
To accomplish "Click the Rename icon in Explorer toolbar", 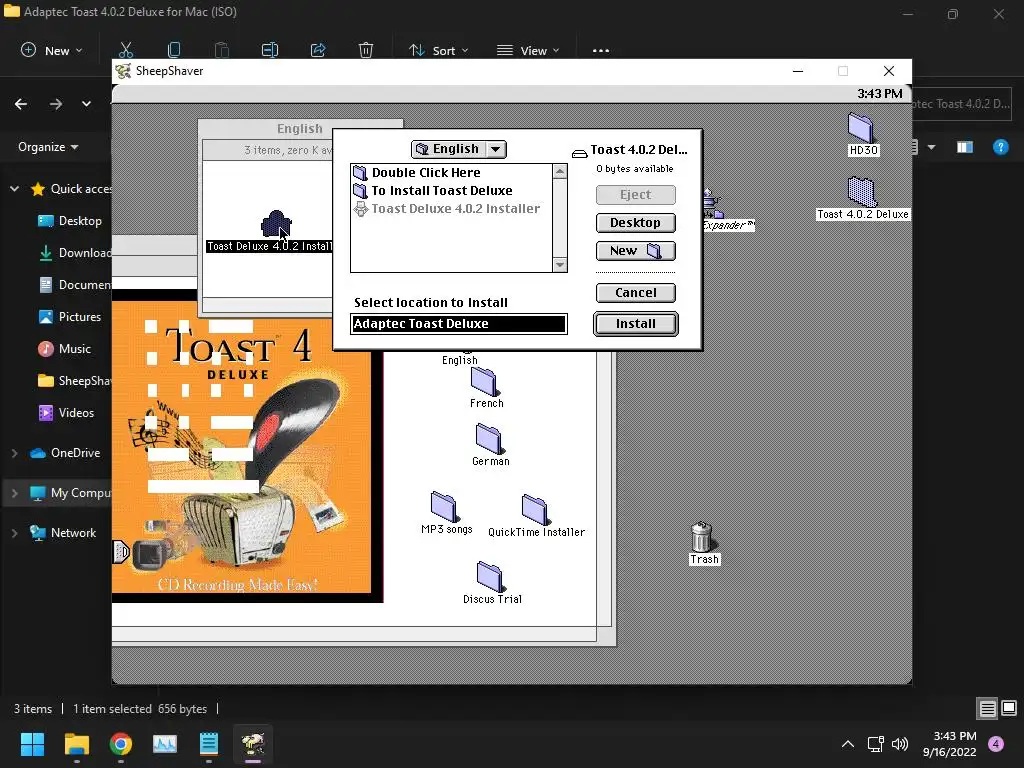I will [270, 50].
